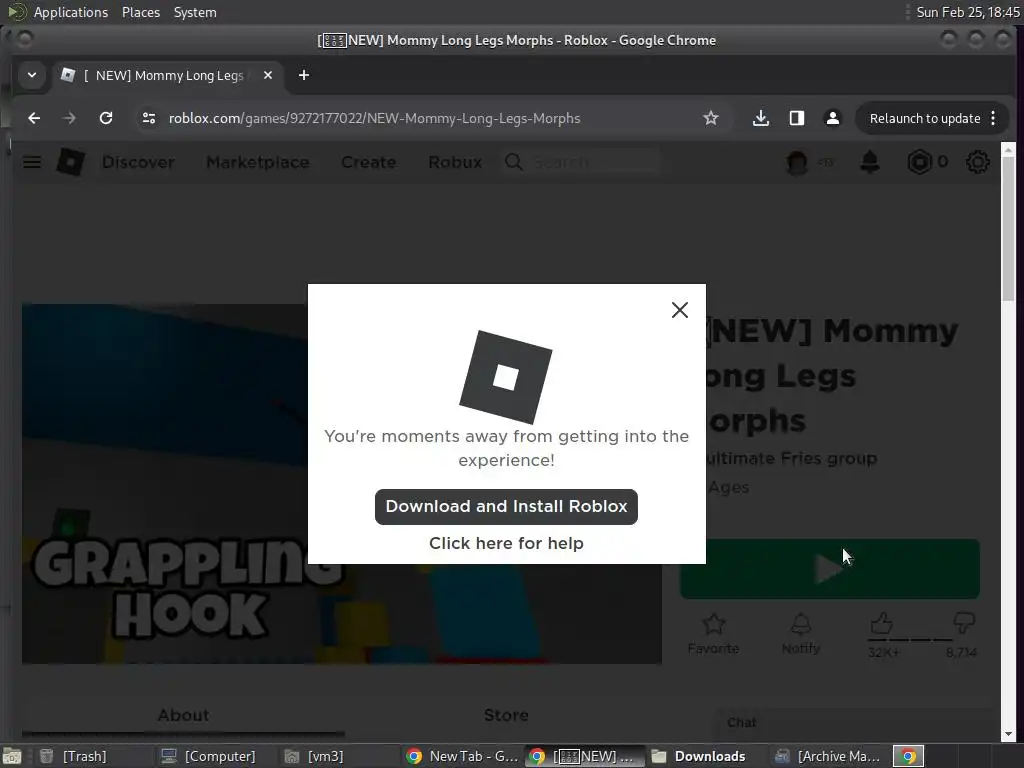The image size is (1024, 768).
Task: Open Roblox settings gear
Action: click(x=978, y=162)
